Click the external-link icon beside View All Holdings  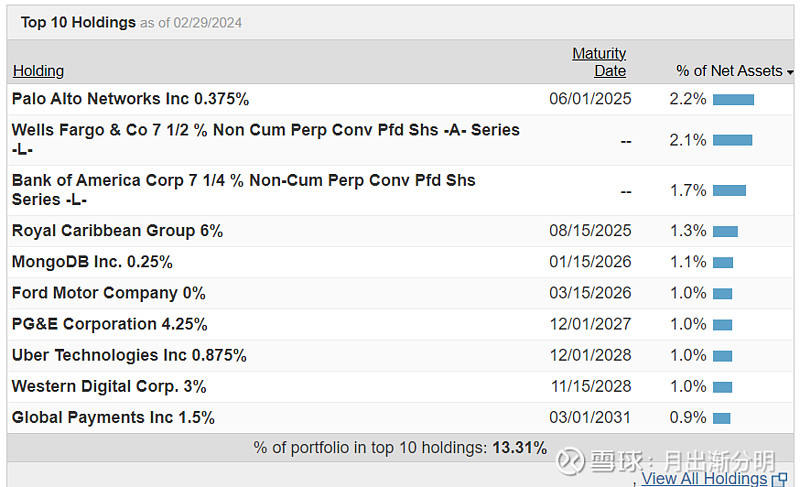[x=780, y=479]
